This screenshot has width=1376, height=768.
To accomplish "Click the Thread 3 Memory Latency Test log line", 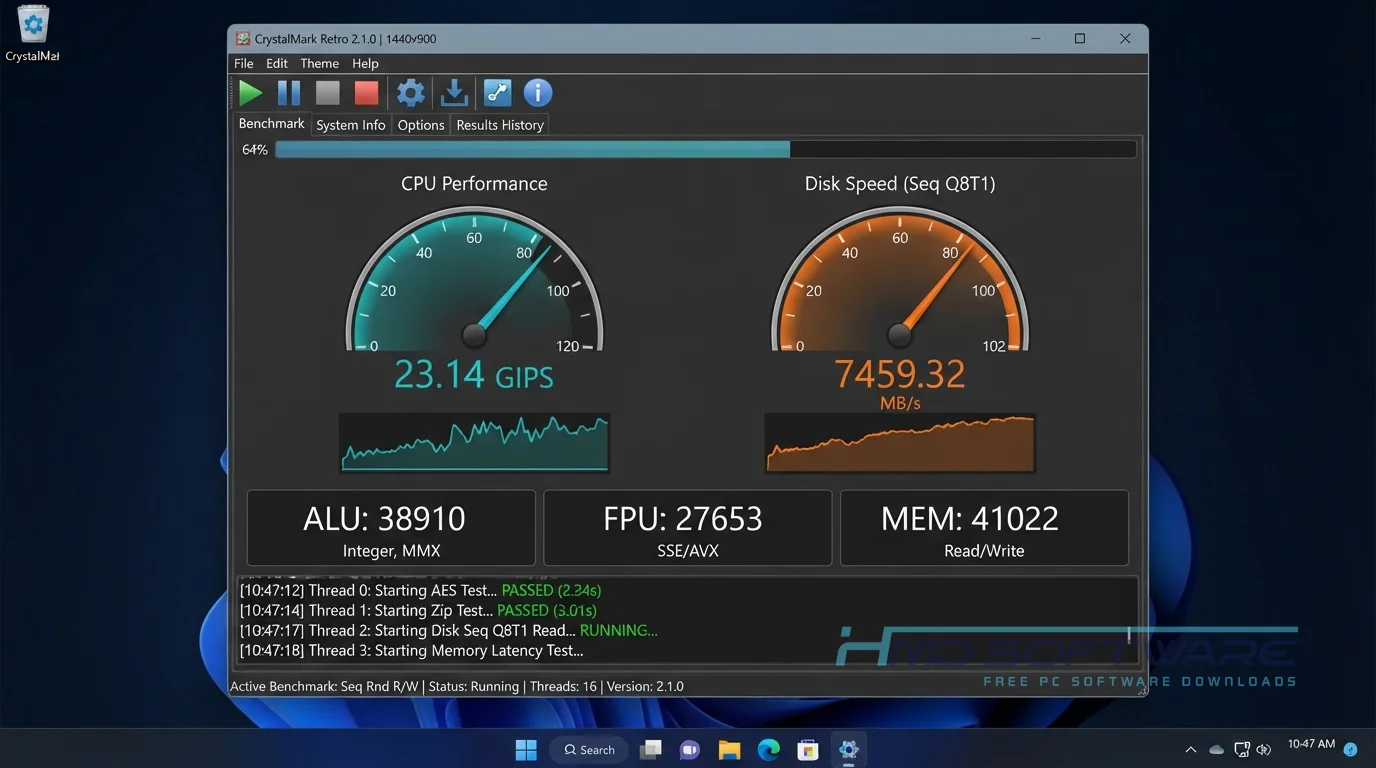I will pyautogui.click(x=411, y=651).
